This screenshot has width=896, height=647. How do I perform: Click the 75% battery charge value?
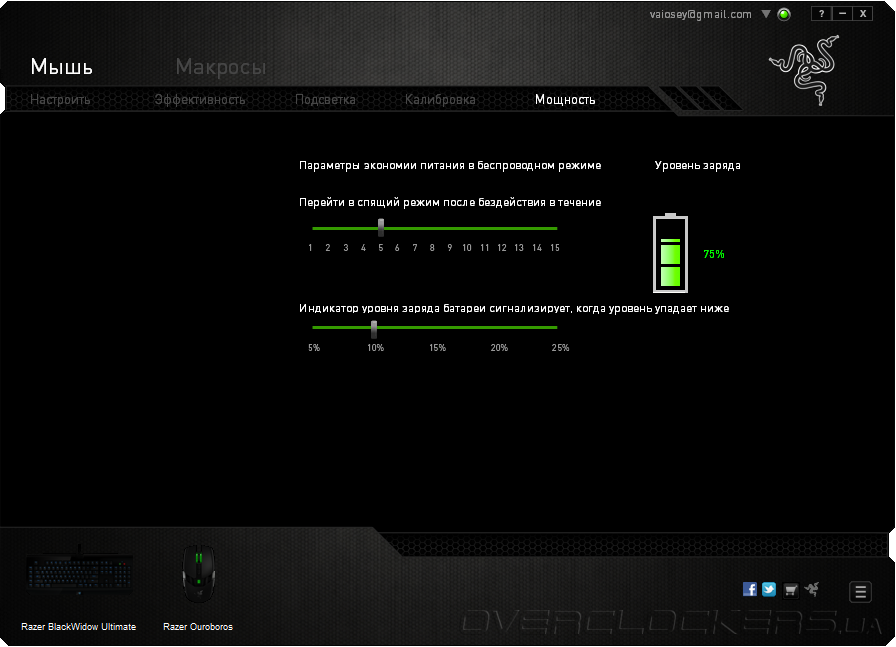[x=714, y=254]
